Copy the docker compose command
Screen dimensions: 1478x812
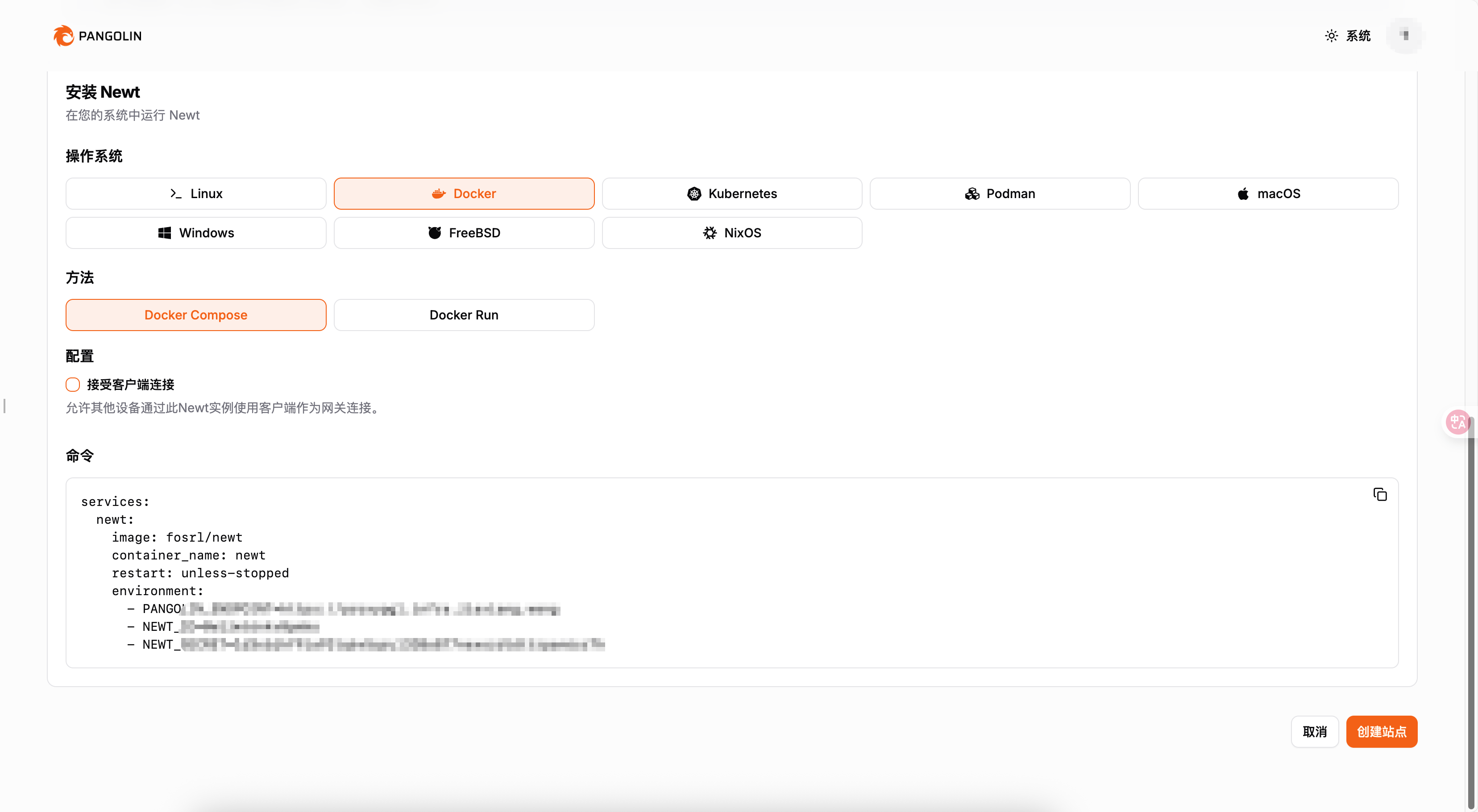pyautogui.click(x=1380, y=494)
